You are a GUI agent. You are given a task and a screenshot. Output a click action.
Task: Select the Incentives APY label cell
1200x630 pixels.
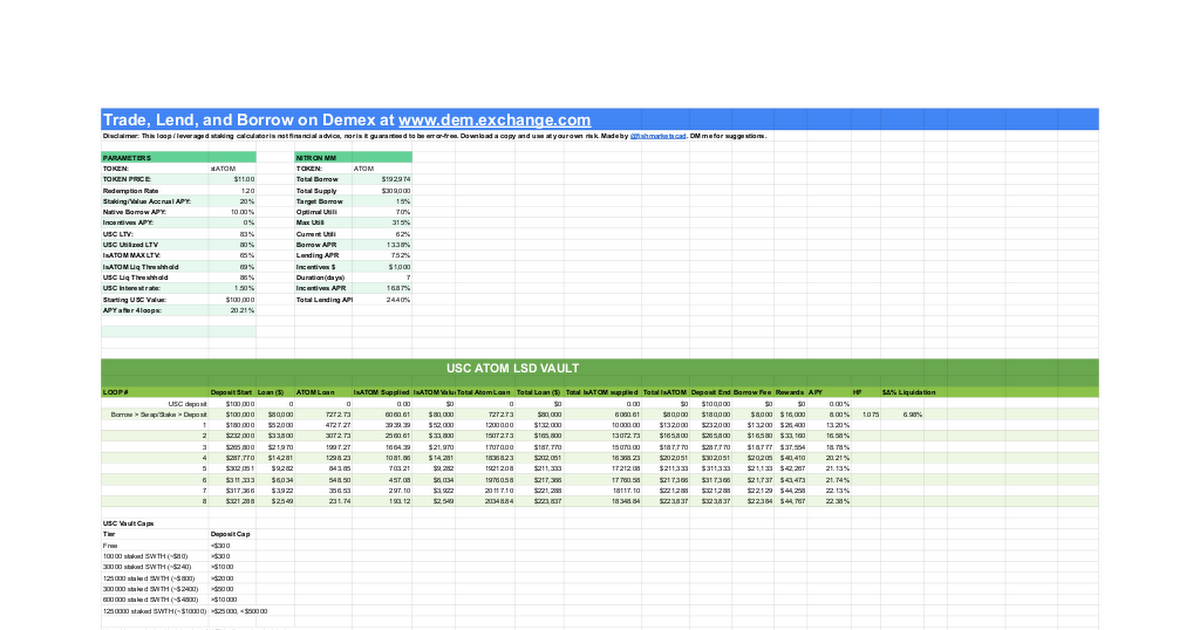coord(155,223)
